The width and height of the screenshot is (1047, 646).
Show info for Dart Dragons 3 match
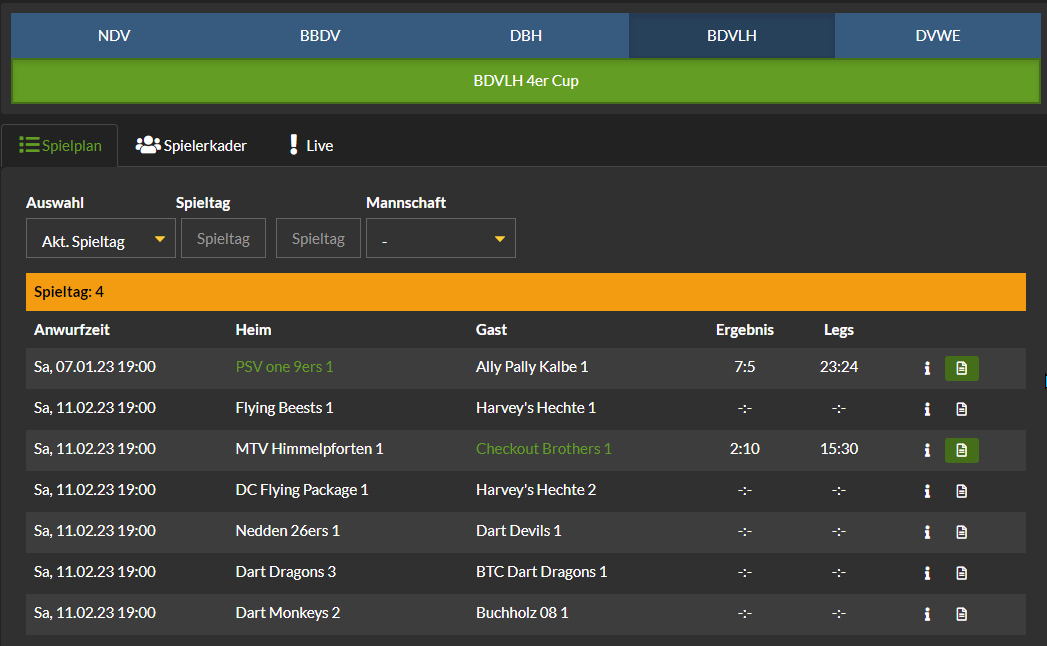[x=927, y=573]
